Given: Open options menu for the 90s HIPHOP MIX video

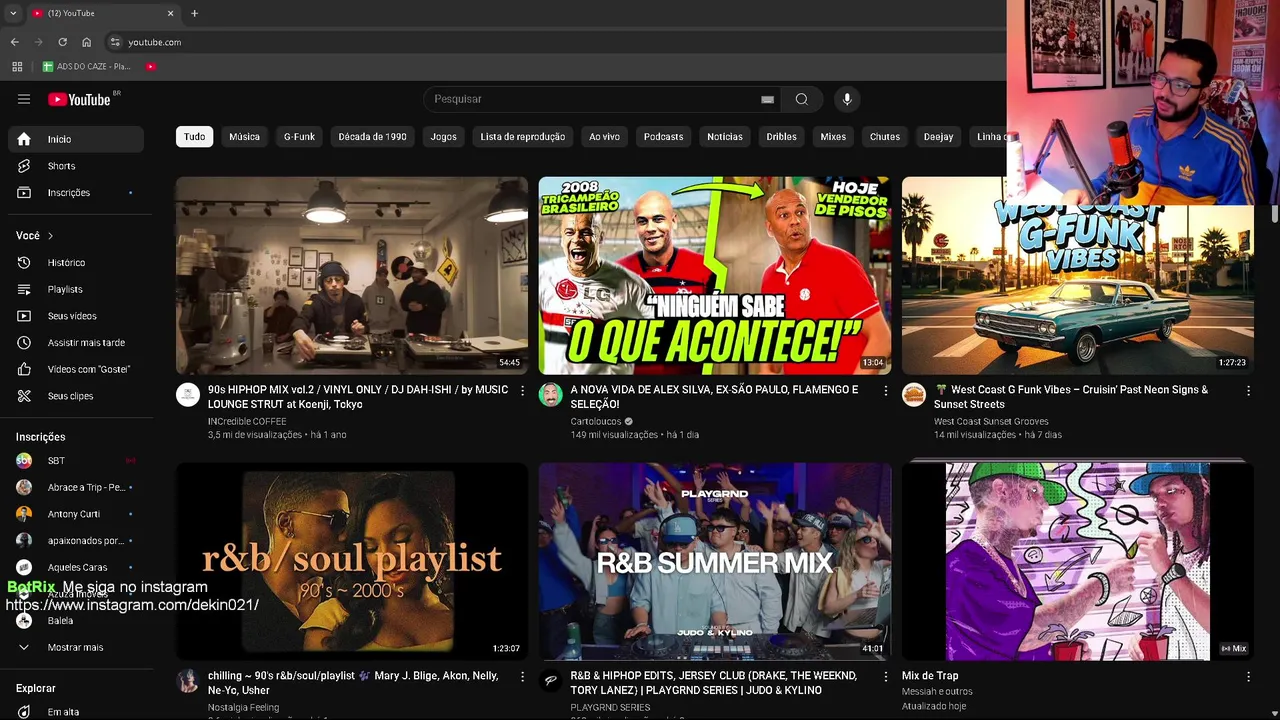Looking at the screenshot, I should pyautogui.click(x=522, y=390).
